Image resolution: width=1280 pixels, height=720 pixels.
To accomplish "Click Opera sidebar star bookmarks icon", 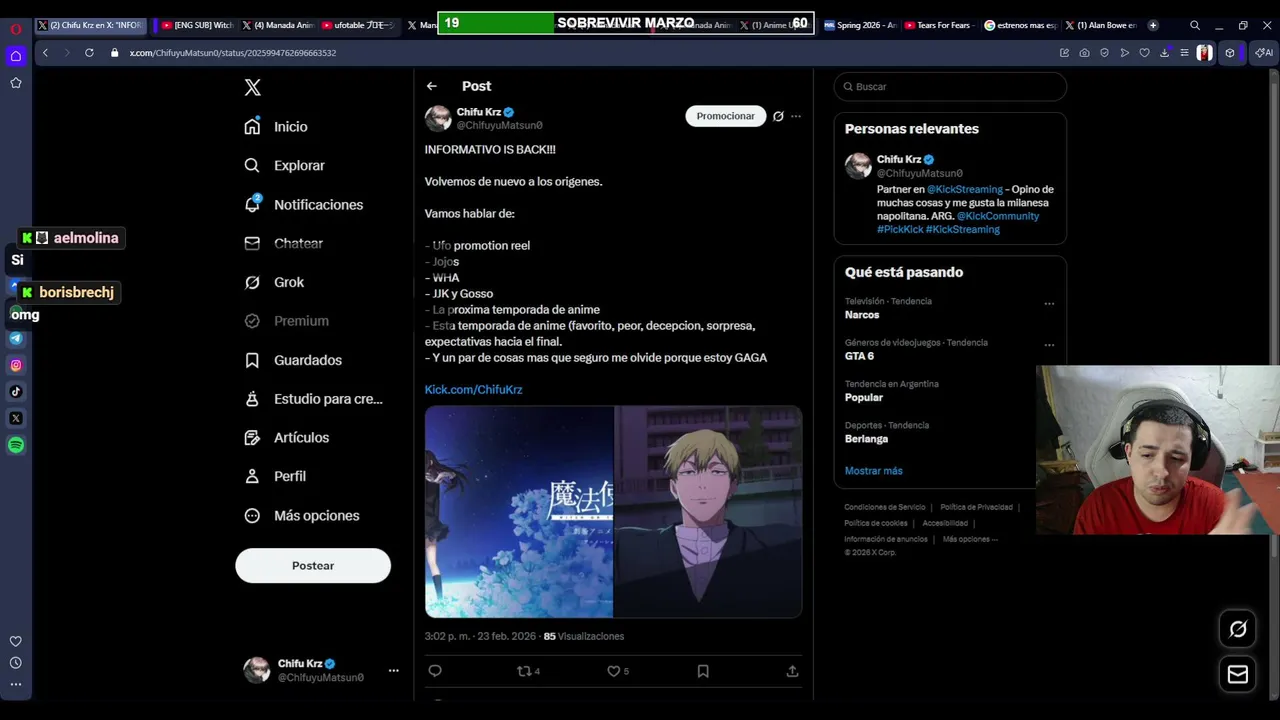I will (16, 83).
